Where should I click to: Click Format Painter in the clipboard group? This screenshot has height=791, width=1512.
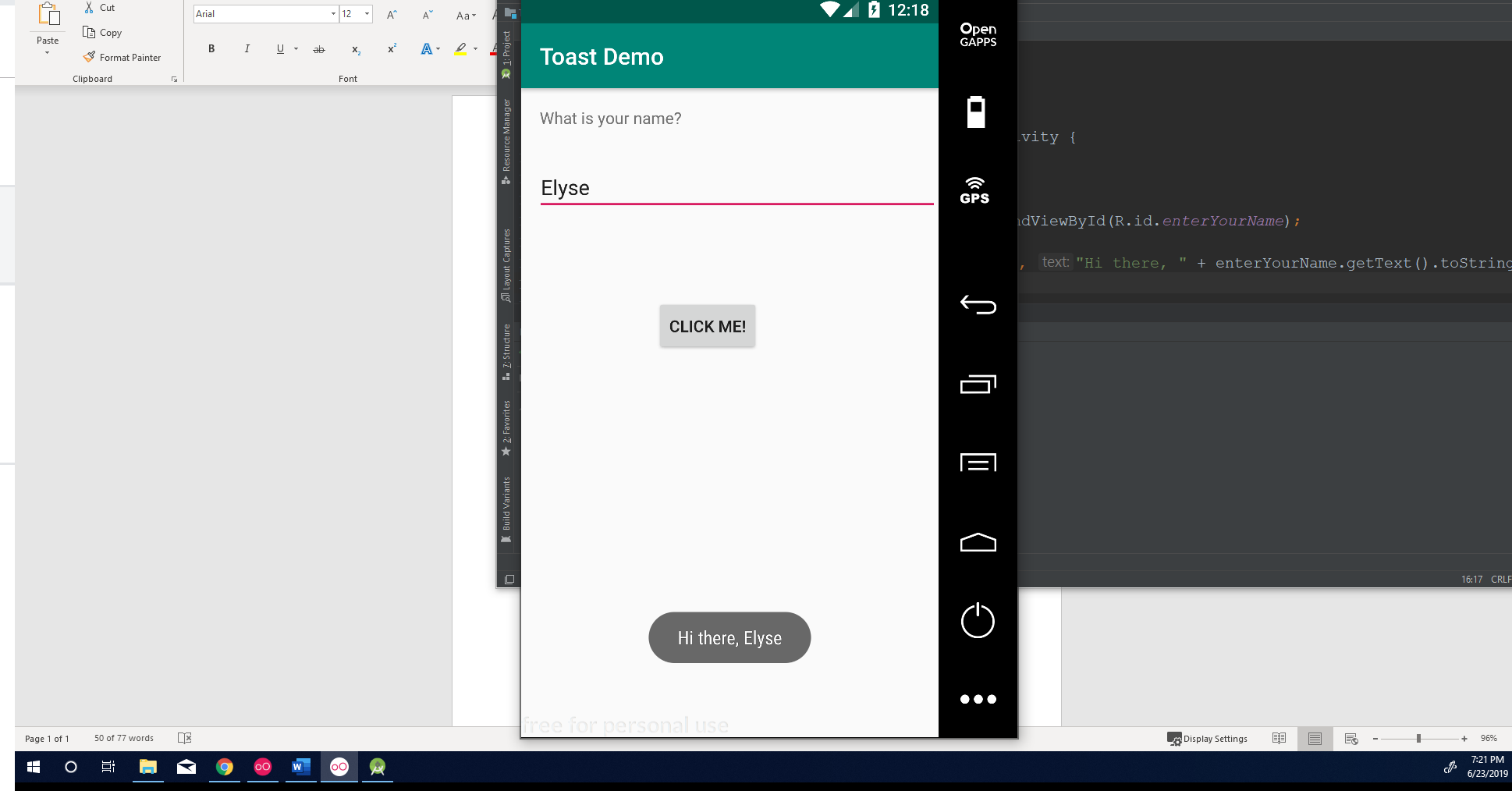[122, 58]
